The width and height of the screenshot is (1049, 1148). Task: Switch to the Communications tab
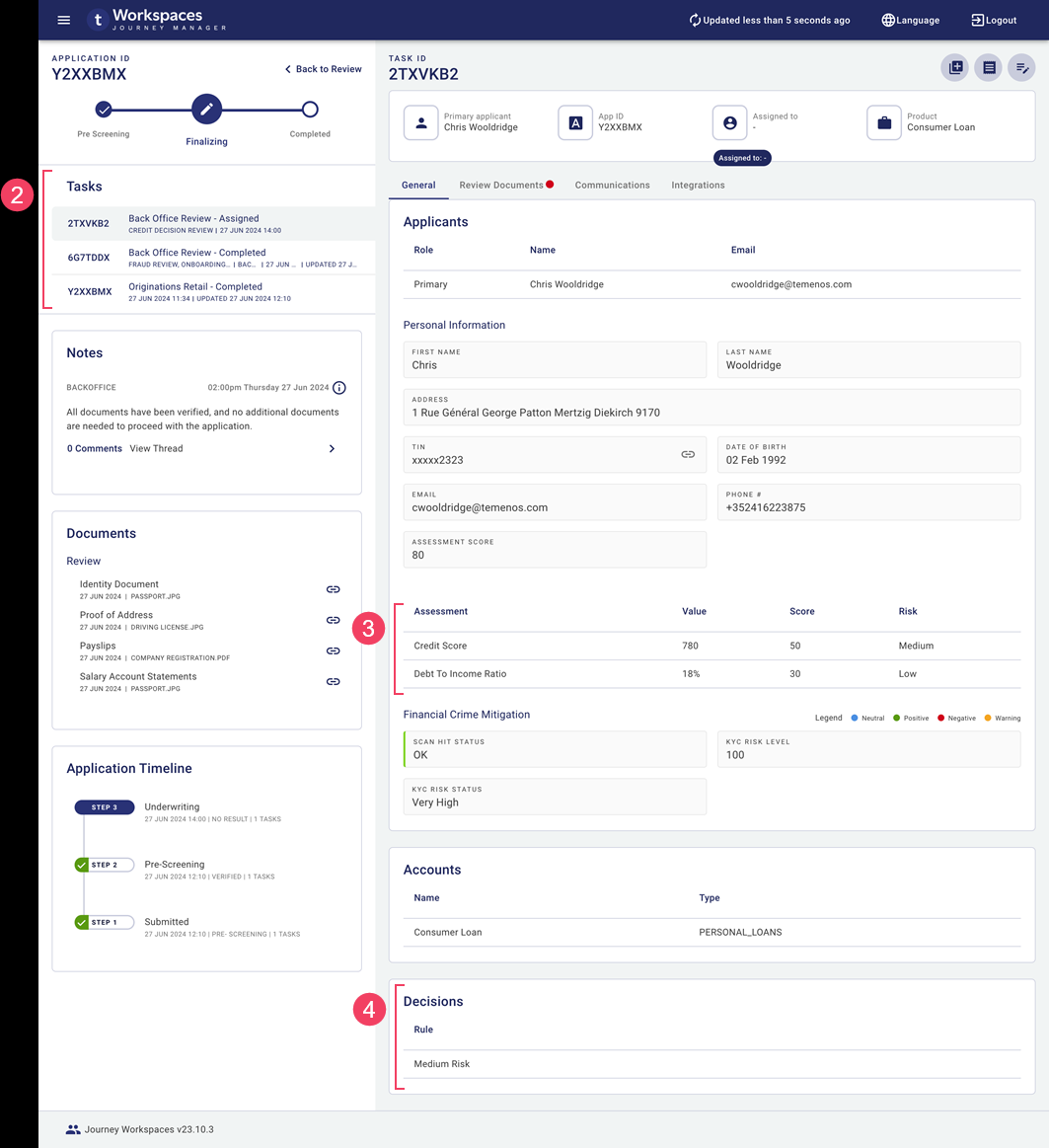pos(612,185)
